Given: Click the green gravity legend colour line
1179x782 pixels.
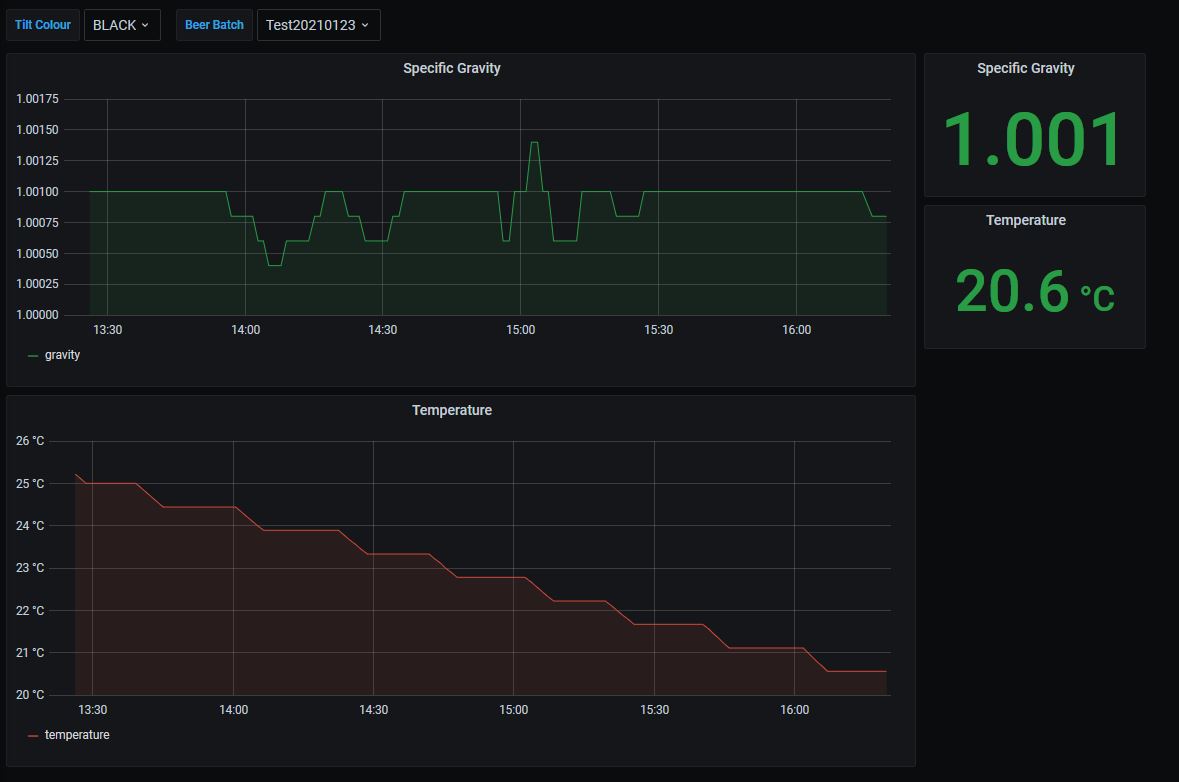Looking at the screenshot, I should [x=33, y=356].
